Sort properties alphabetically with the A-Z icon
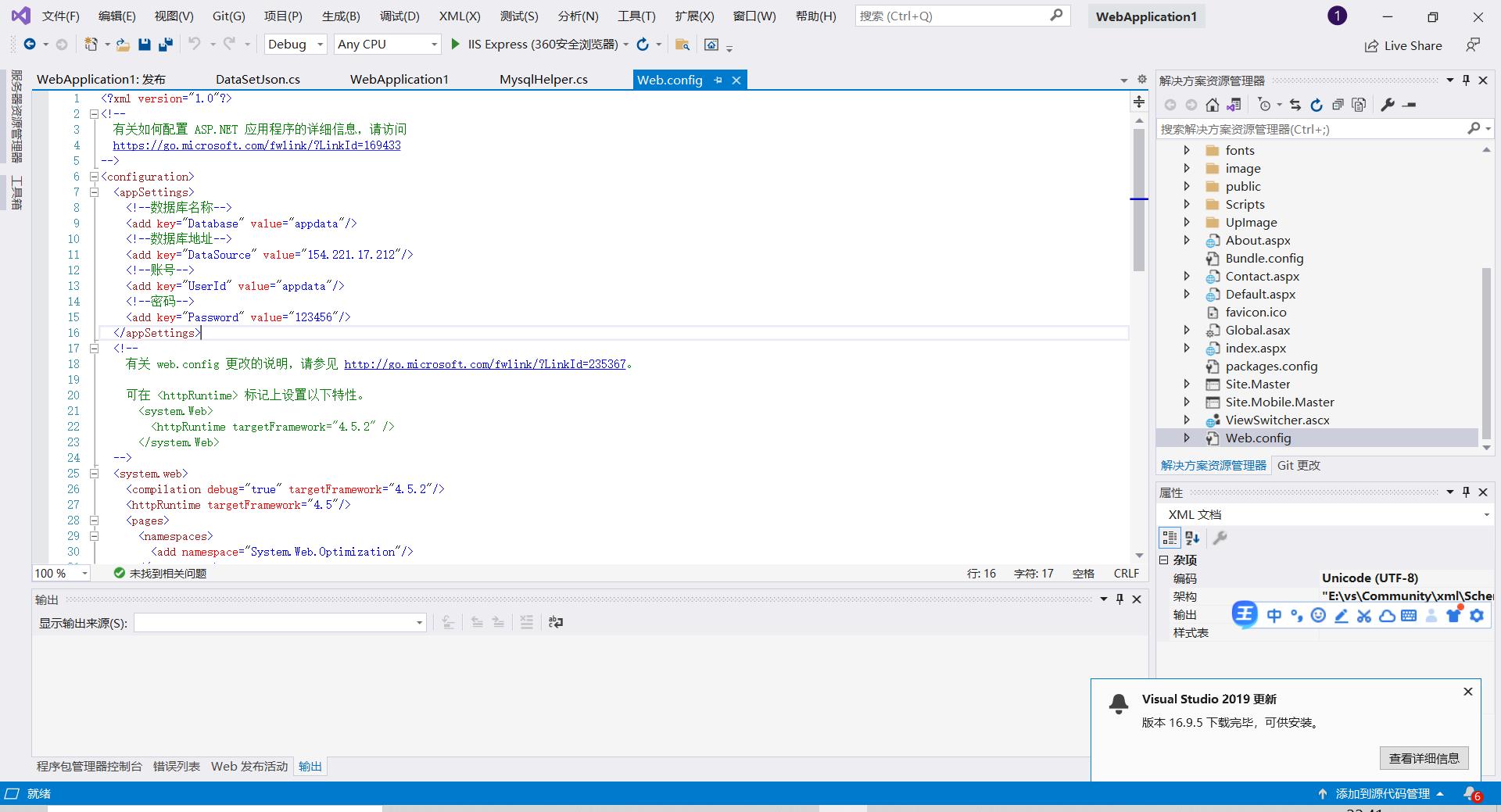 pyautogui.click(x=1192, y=538)
